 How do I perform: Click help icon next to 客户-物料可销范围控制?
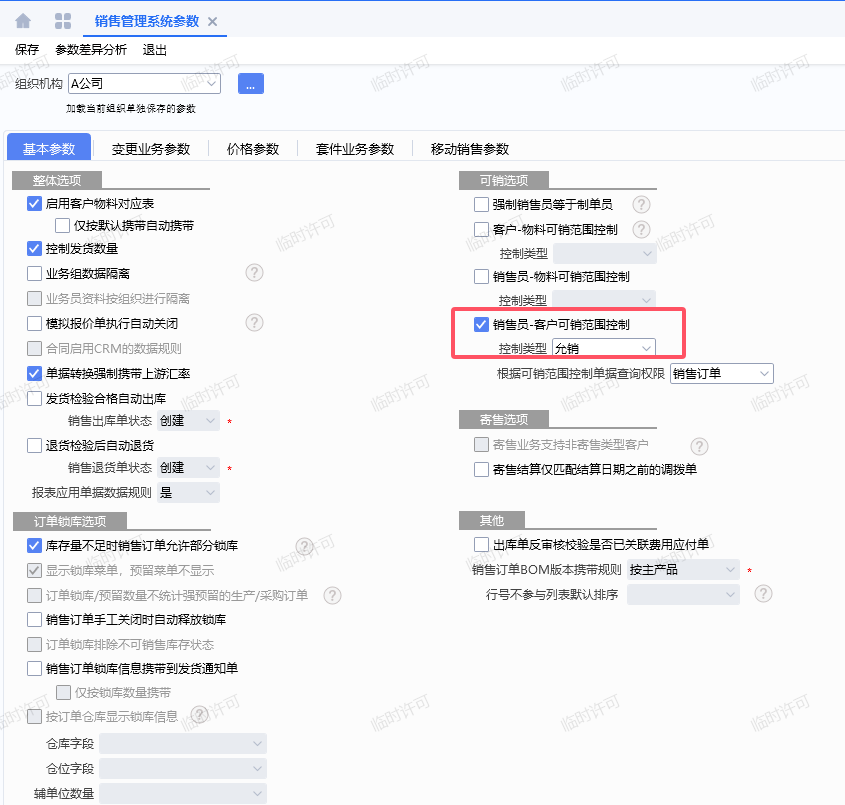[641, 229]
